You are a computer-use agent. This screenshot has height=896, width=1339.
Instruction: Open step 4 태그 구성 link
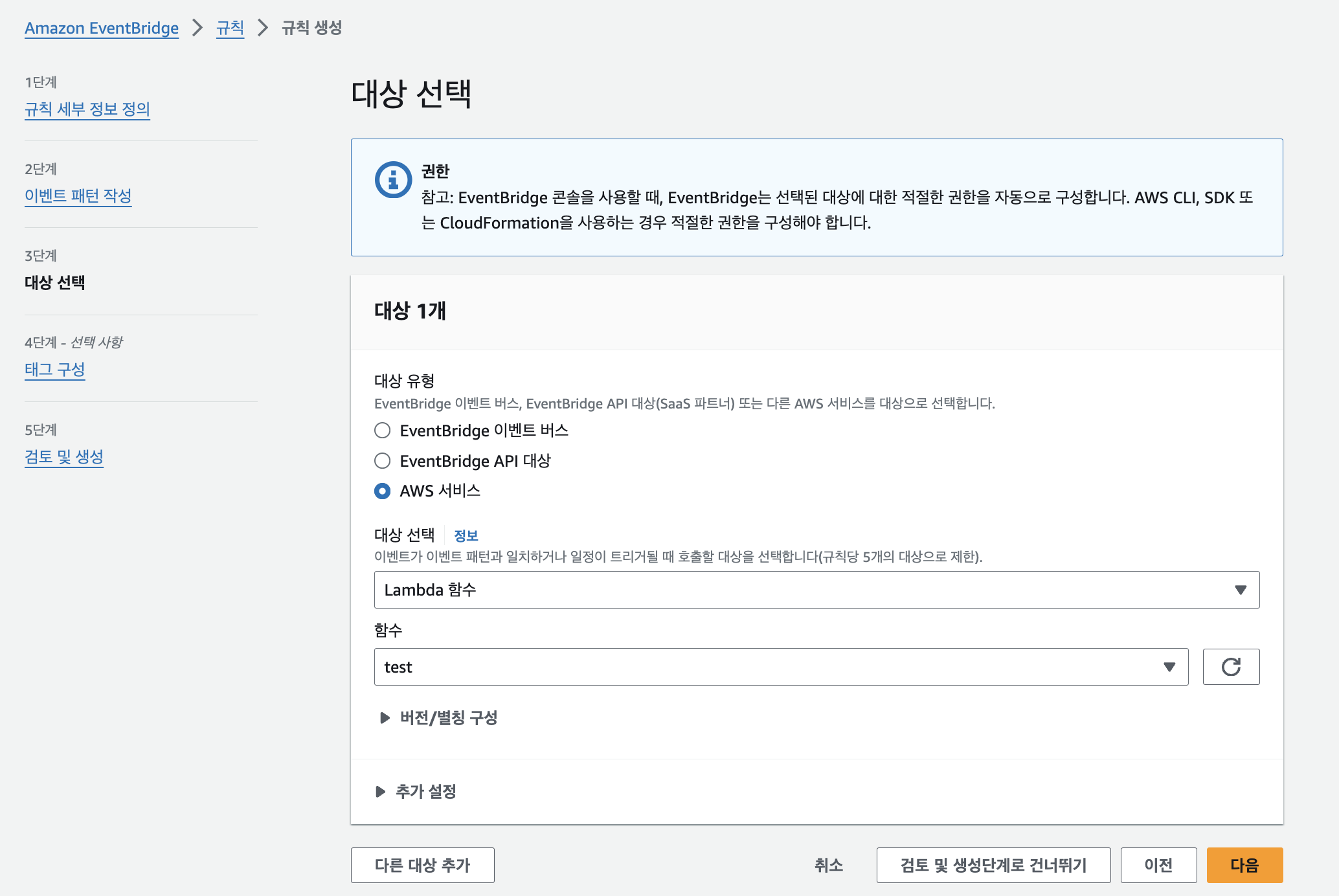[55, 369]
